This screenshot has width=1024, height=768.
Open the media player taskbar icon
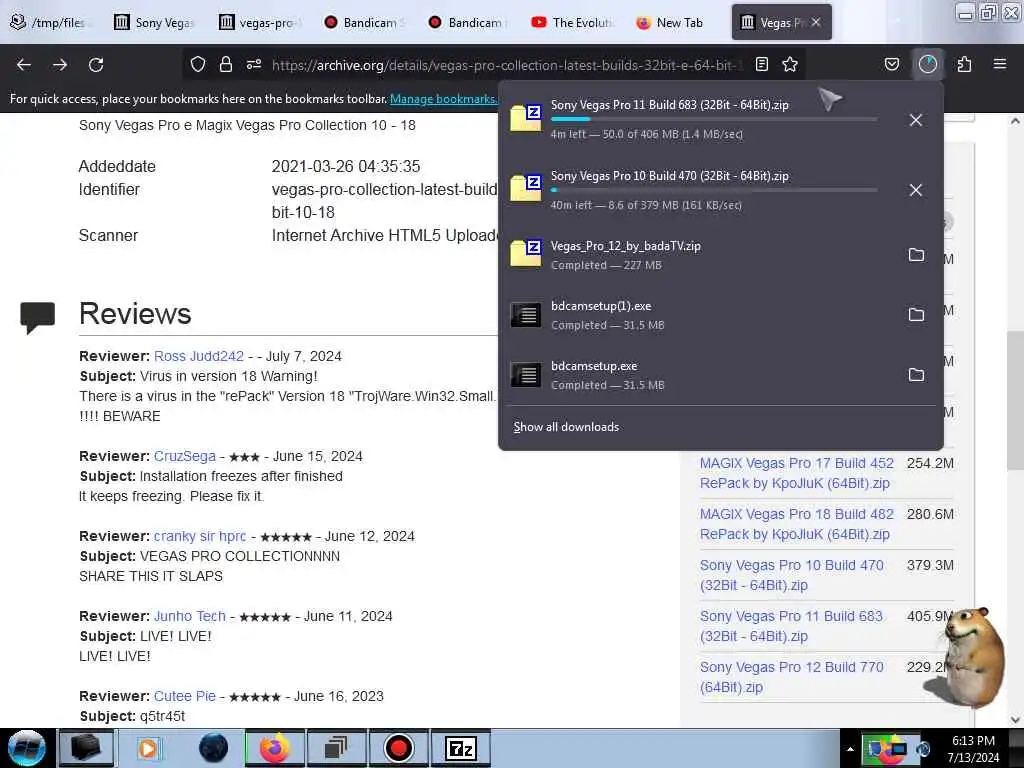click(150, 748)
